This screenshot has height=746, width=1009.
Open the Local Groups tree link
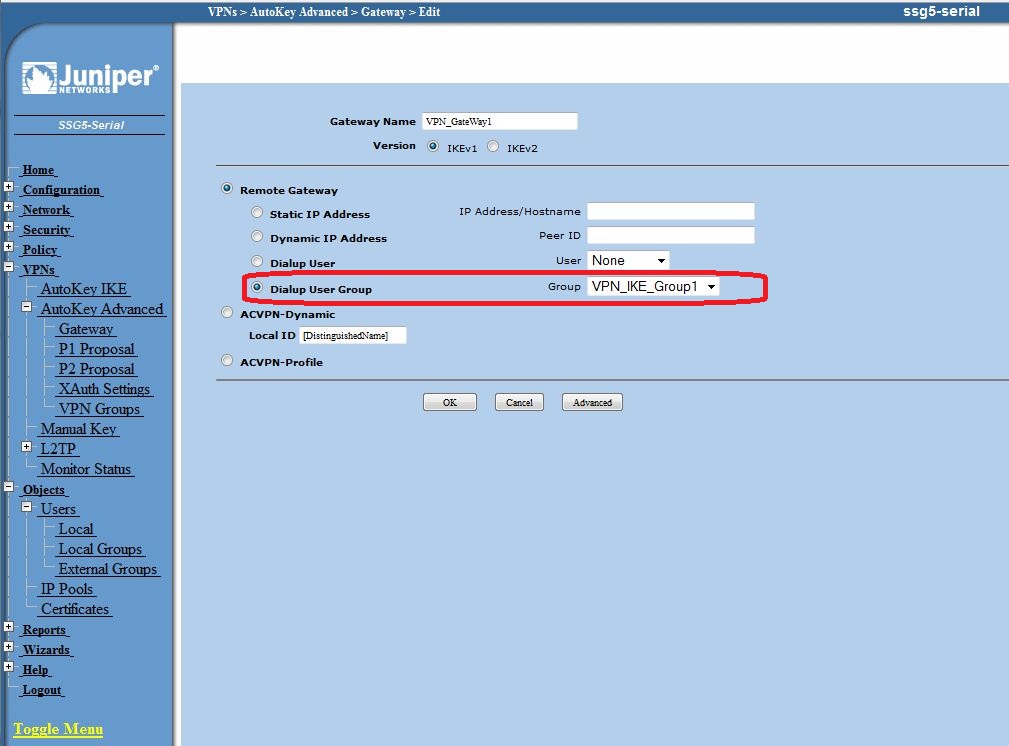click(100, 549)
